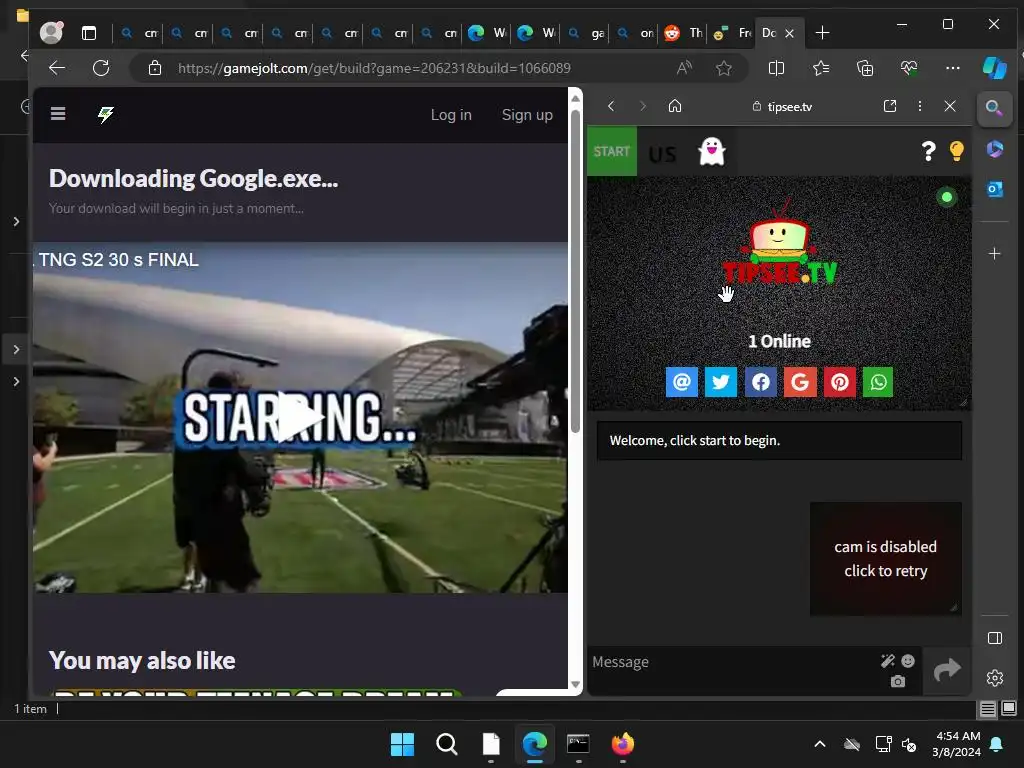The width and height of the screenshot is (1024, 768).
Task: Click the camera snapshot icon
Action: click(x=898, y=682)
